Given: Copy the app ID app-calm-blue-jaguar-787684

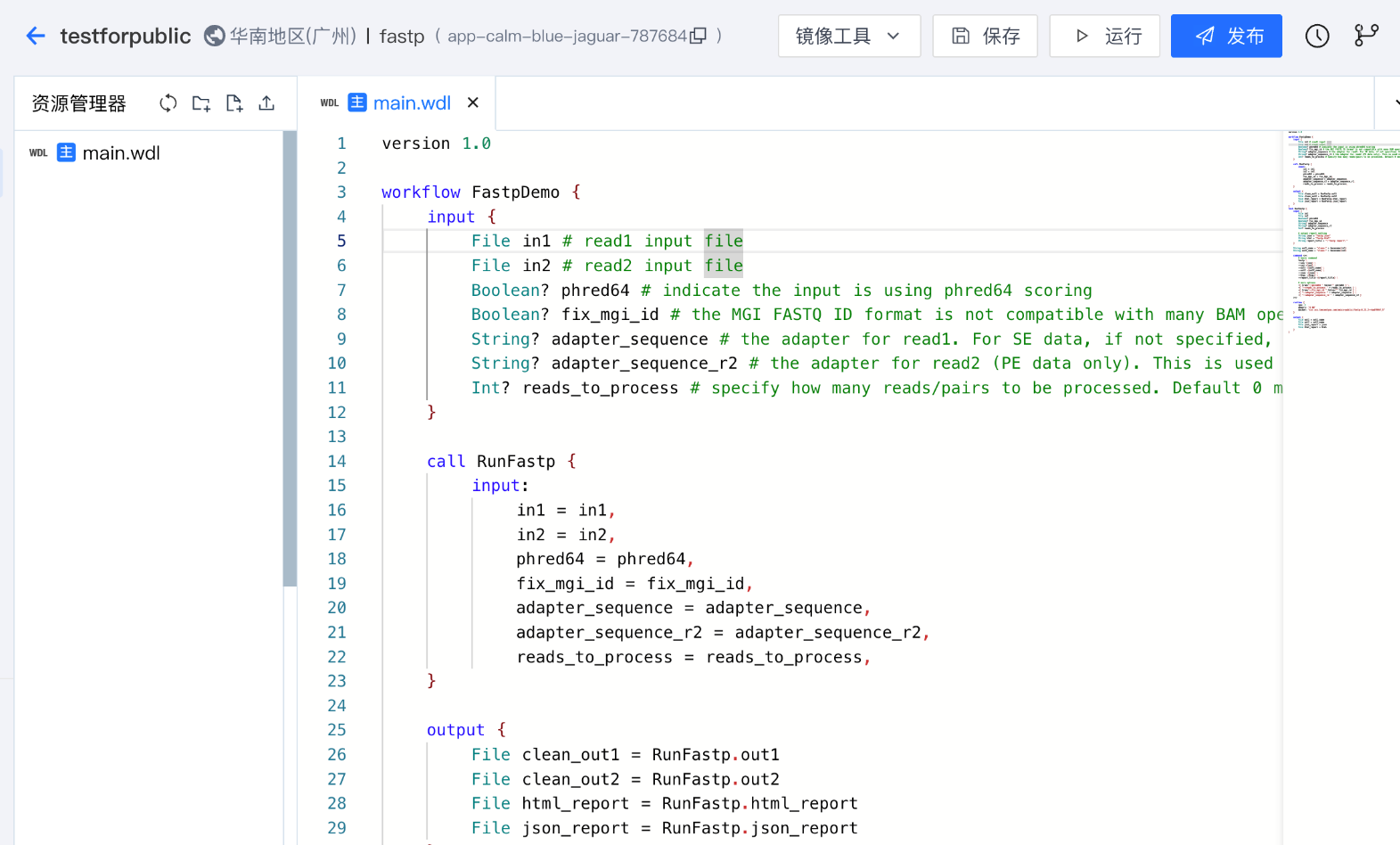Looking at the screenshot, I should coord(699,36).
